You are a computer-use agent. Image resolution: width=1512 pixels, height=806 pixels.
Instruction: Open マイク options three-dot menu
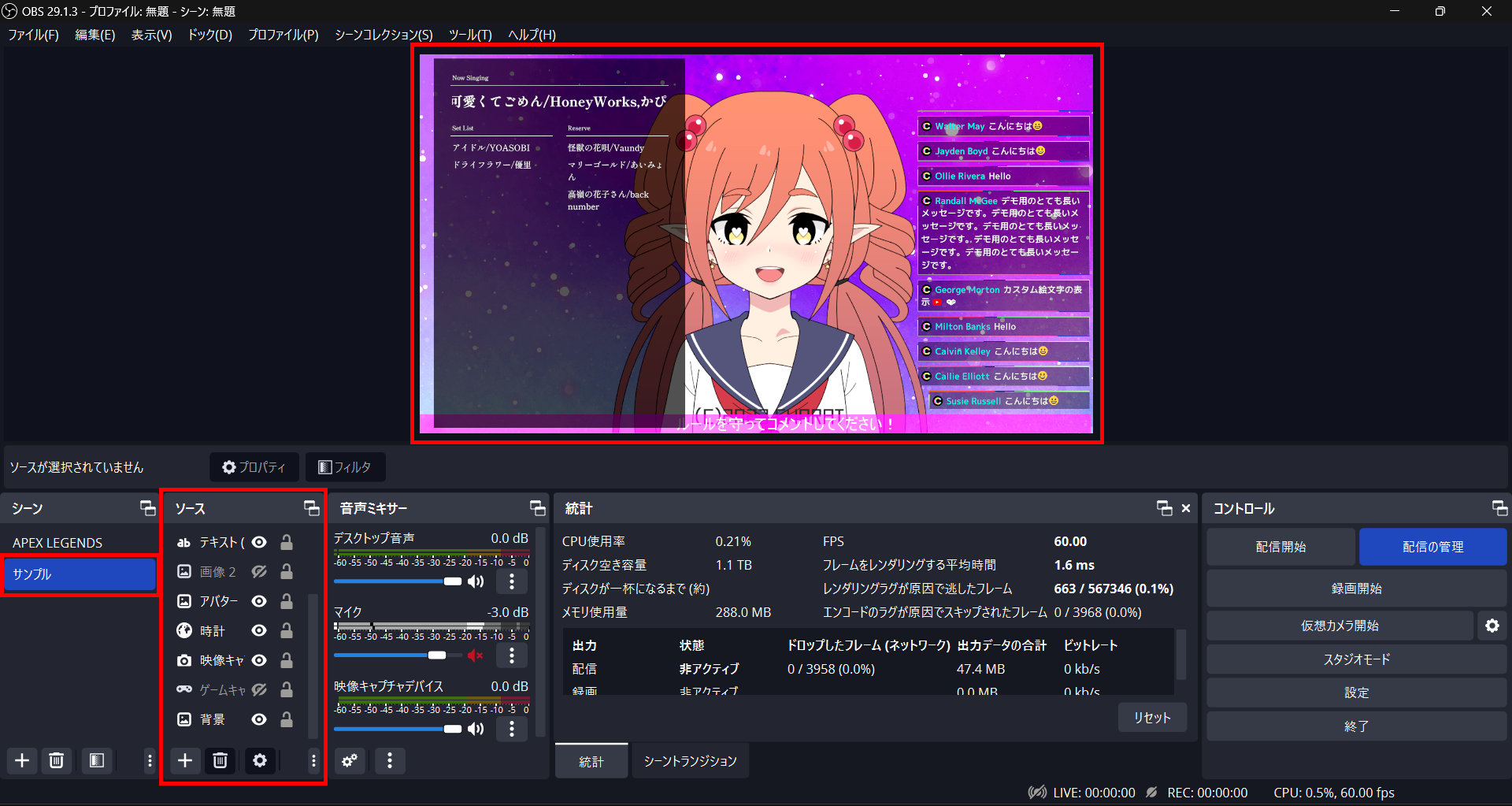tap(512, 656)
